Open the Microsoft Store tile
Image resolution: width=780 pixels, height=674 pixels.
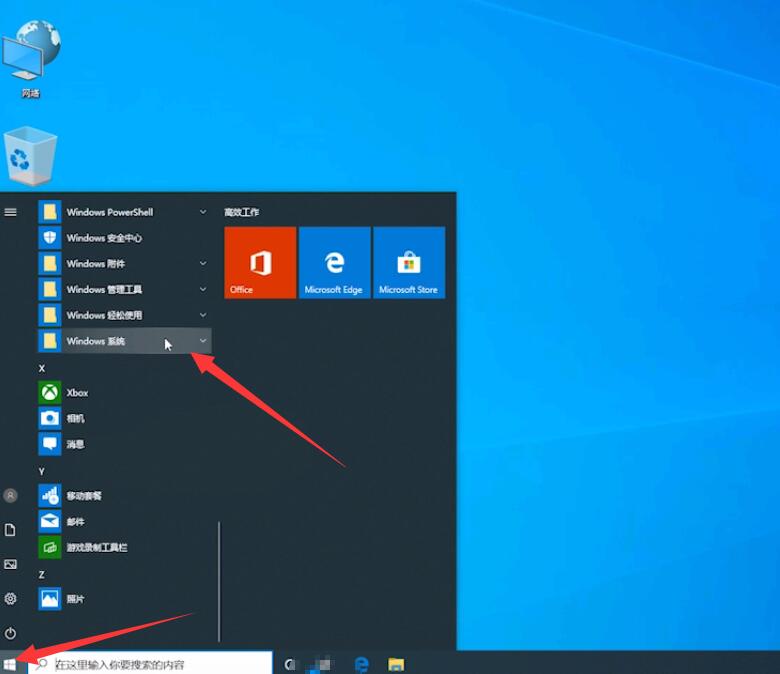click(409, 263)
